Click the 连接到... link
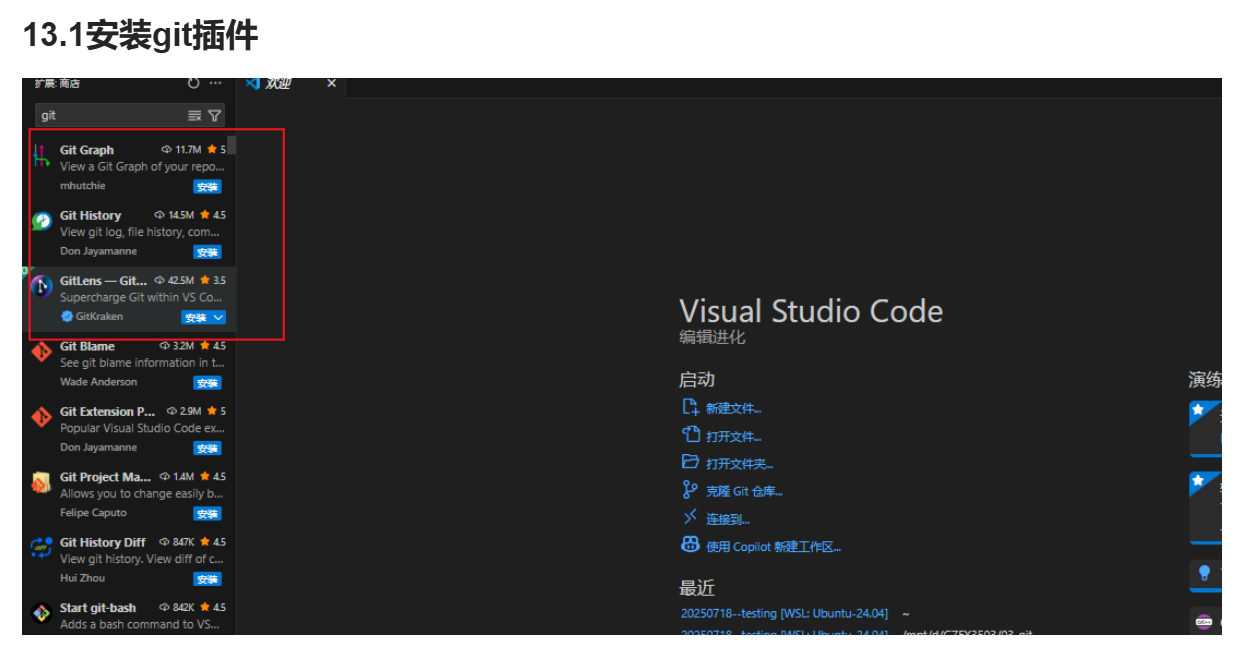The height and width of the screenshot is (653, 1246). point(727,519)
